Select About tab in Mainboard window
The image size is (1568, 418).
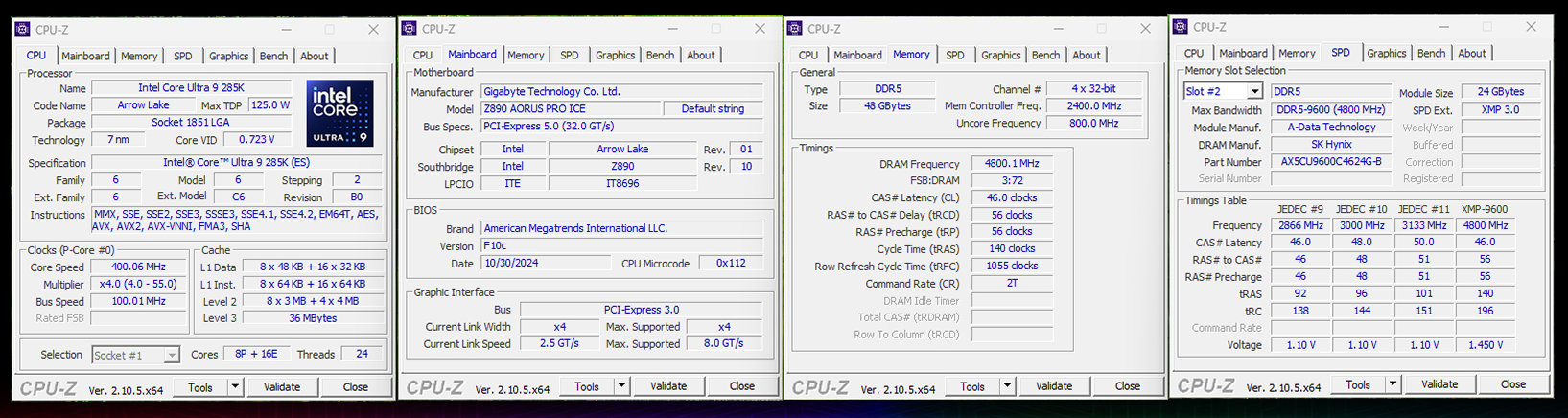(701, 55)
